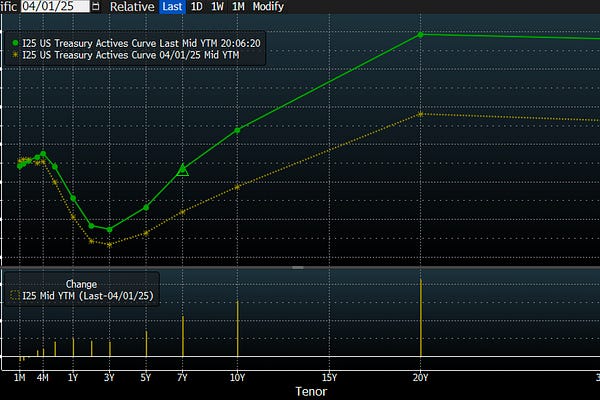Image resolution: width=600 pixels, height=400 pixels.
Task: Click the yellow 10Y data point
Action: tap(237, 187)
